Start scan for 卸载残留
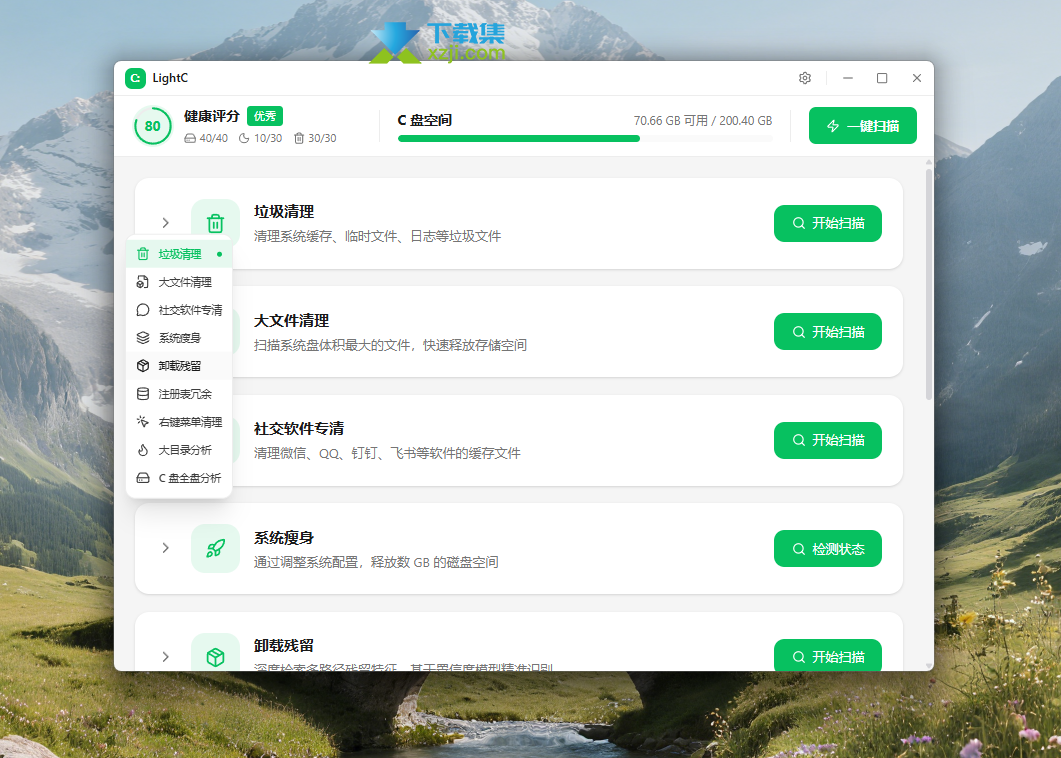 (x=828, y=656)
